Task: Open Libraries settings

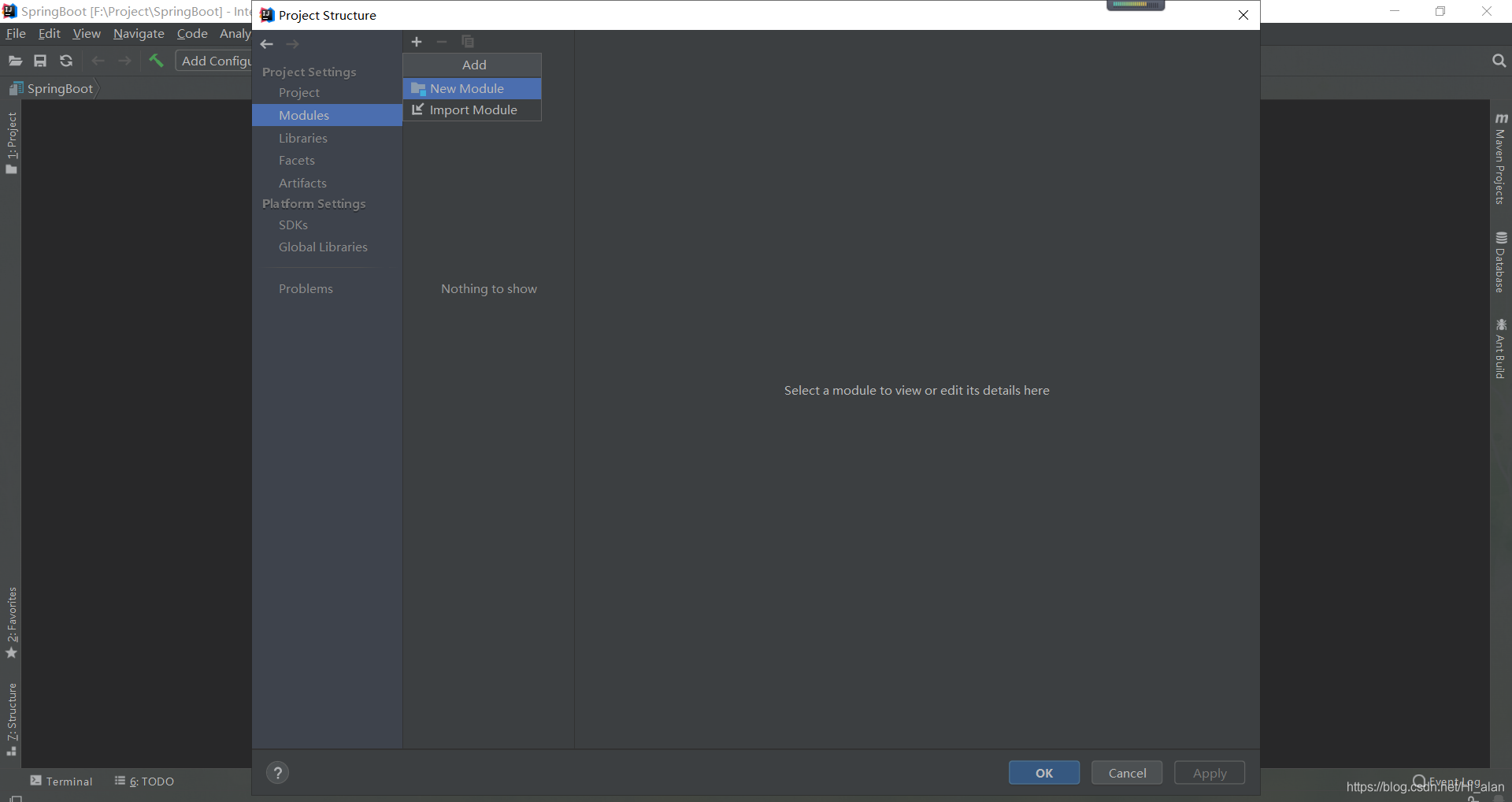Action: pos(302,138)
